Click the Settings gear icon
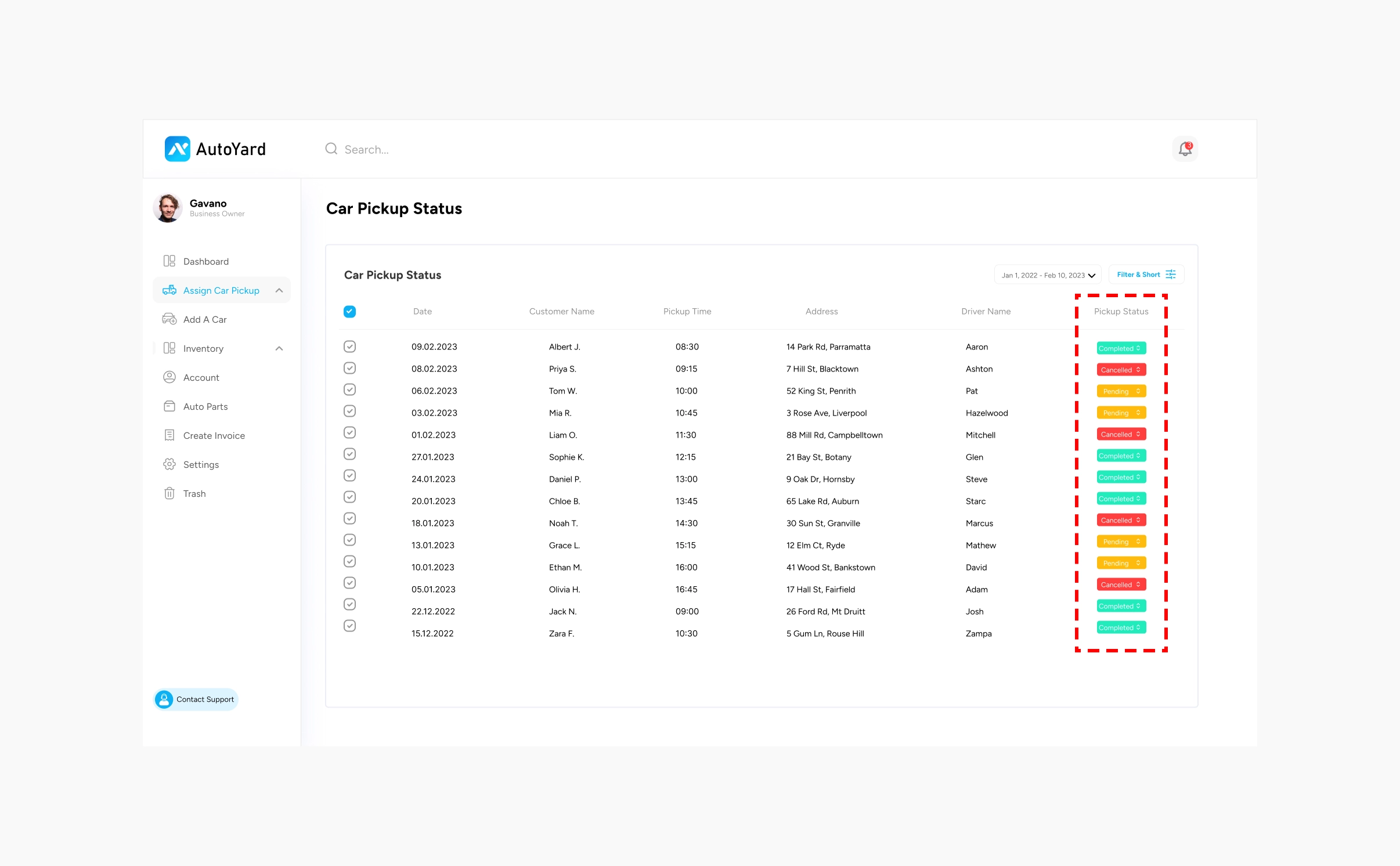Image resolution: width=1400 pixels, height=866 pixels. [x=169, y=464]
